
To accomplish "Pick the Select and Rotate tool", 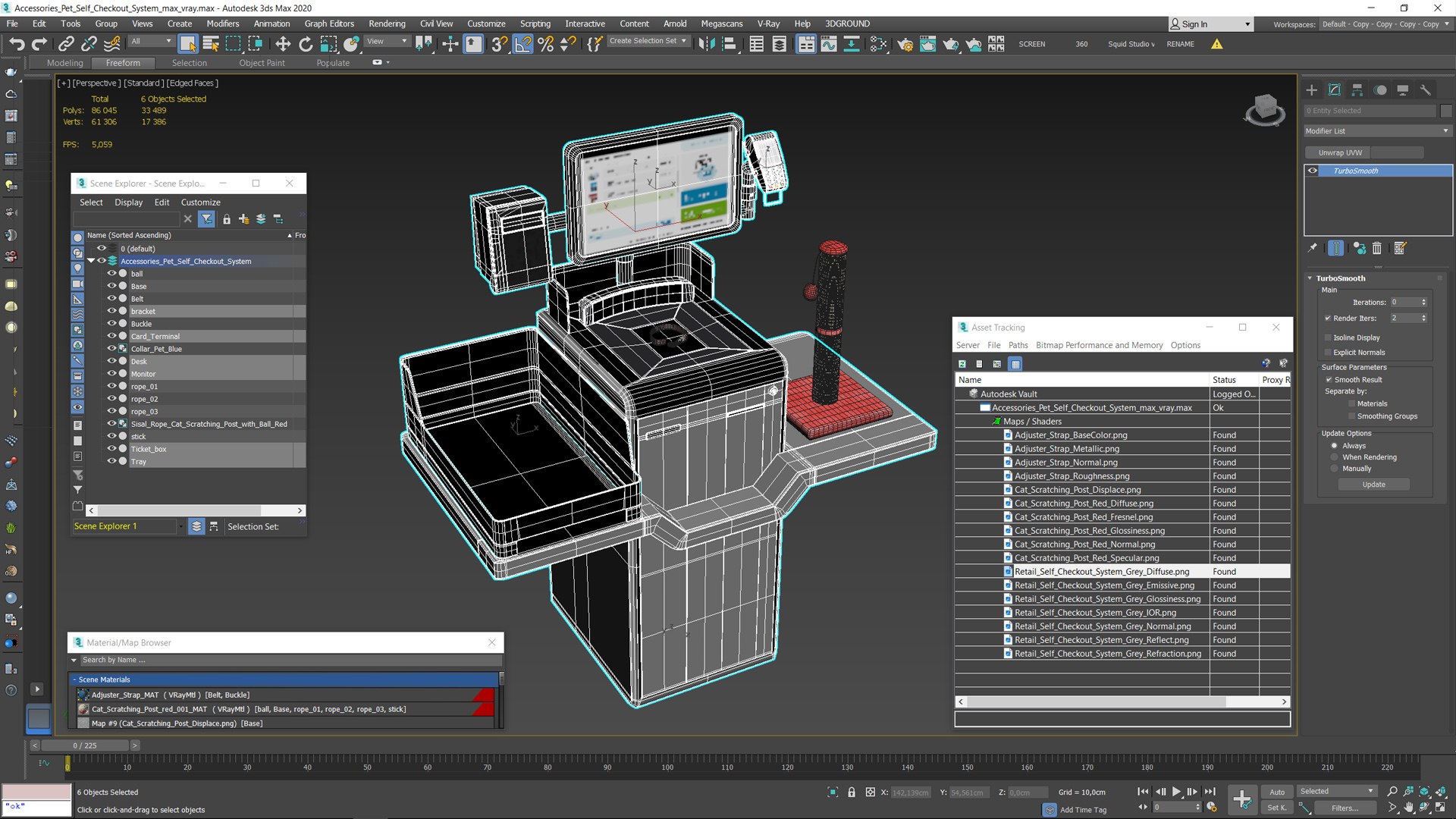I will pyautogui.click(x=305, y=44).
